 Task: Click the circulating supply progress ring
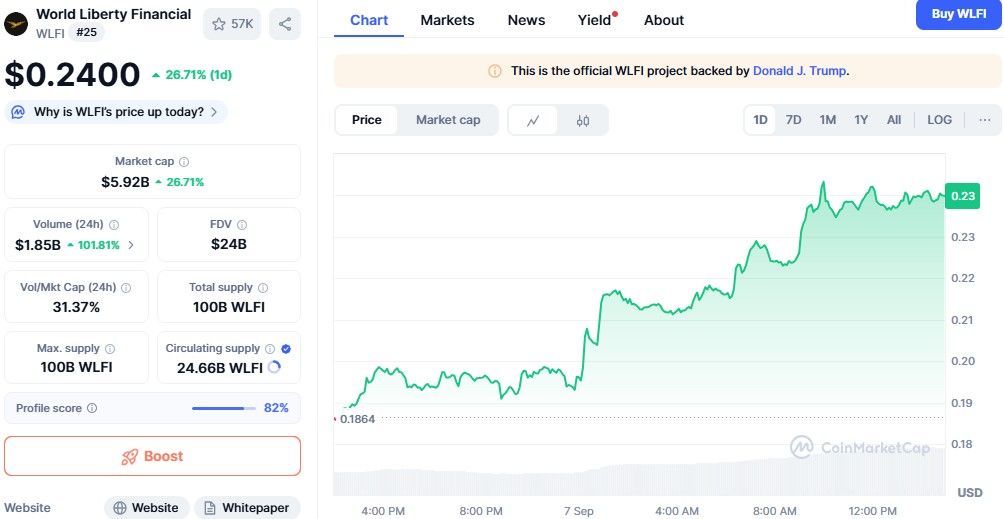coord(274,367)
